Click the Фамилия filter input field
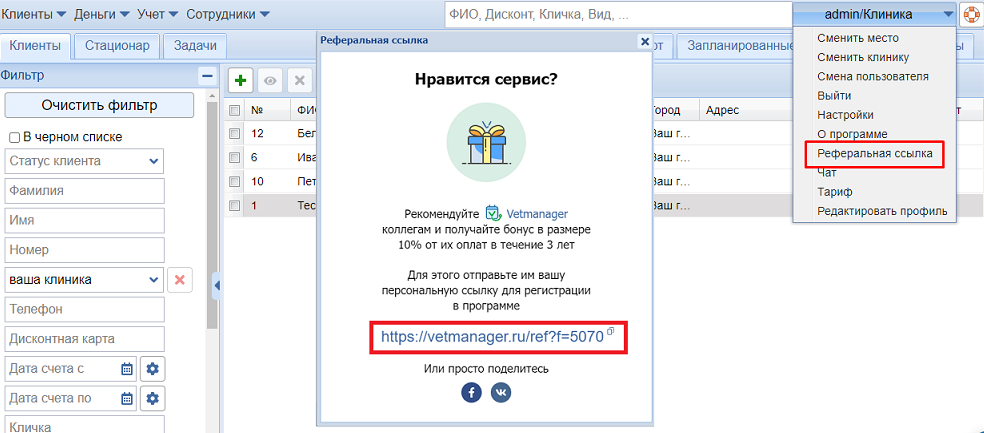Image resolution: width=984 pixels, height=433 pixels. (84, 191)
